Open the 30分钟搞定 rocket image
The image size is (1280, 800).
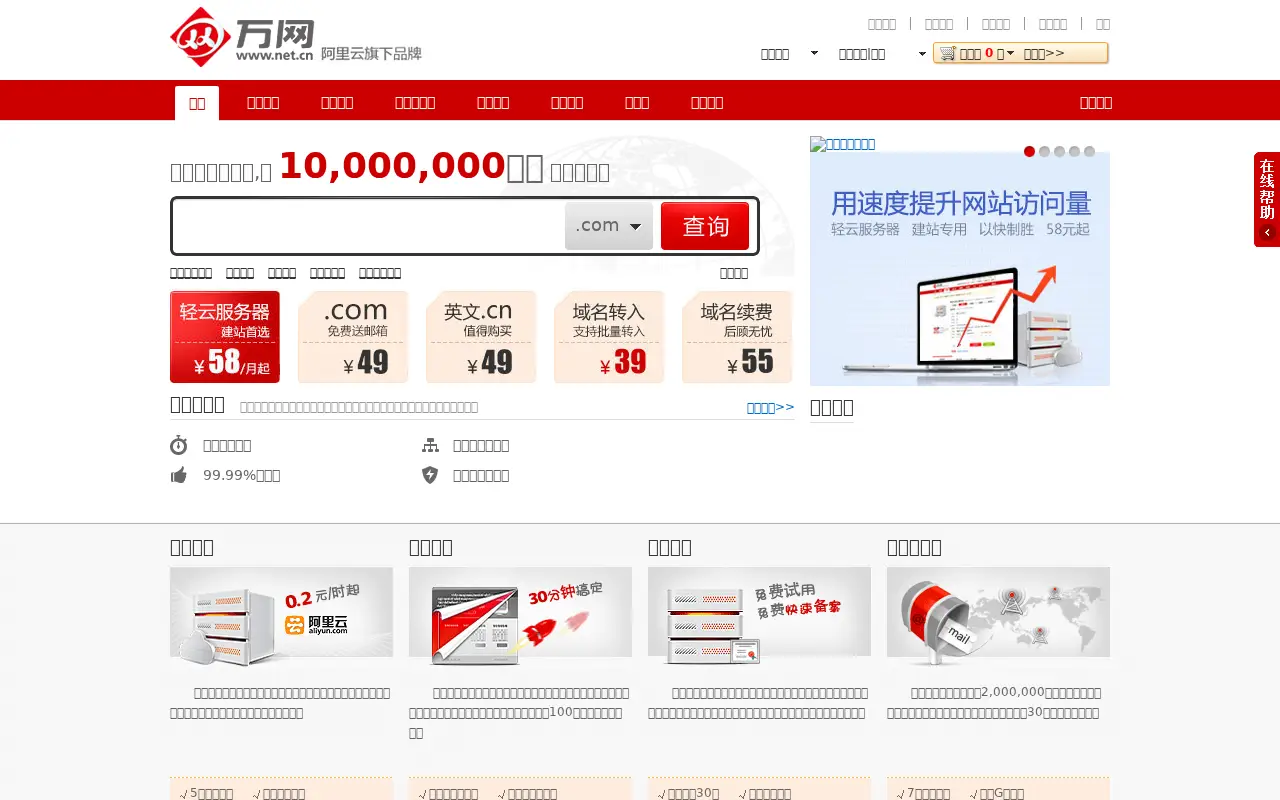click(x=520, y=617)
